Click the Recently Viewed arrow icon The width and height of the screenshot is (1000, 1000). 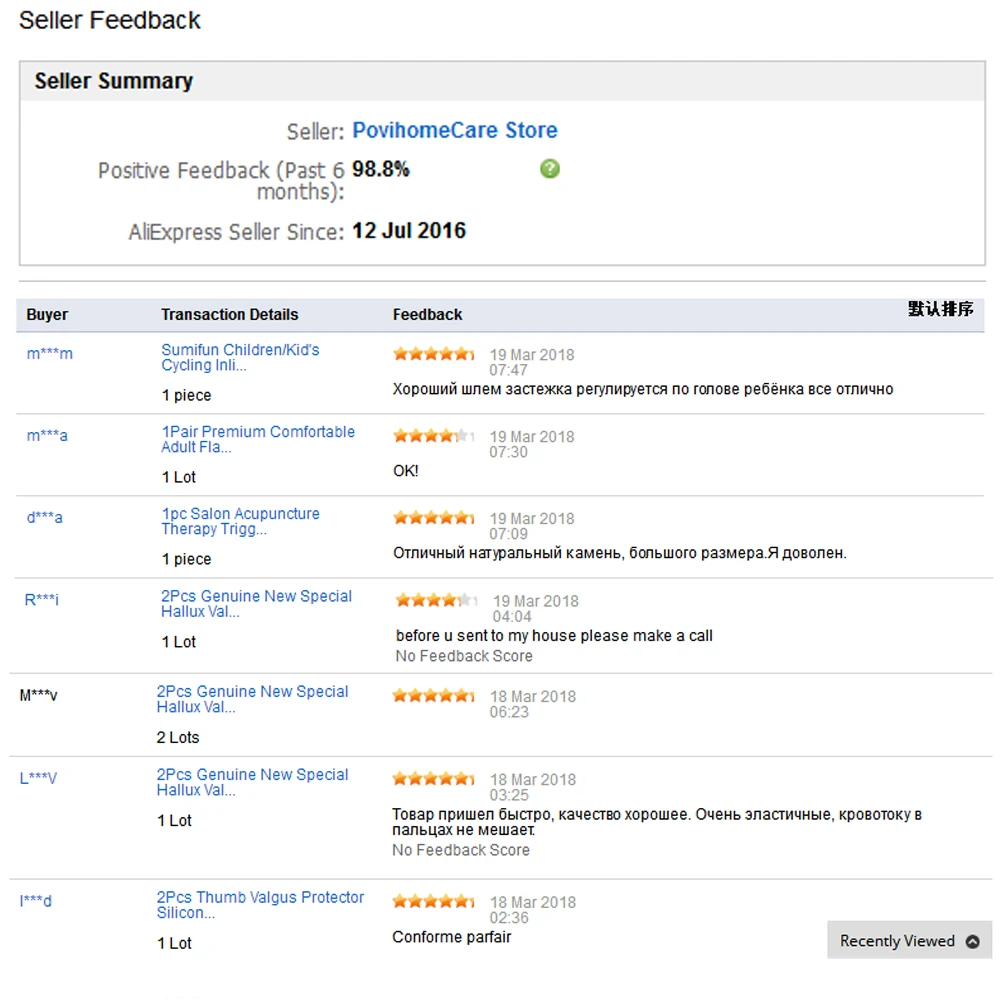(x=973, y=941)
